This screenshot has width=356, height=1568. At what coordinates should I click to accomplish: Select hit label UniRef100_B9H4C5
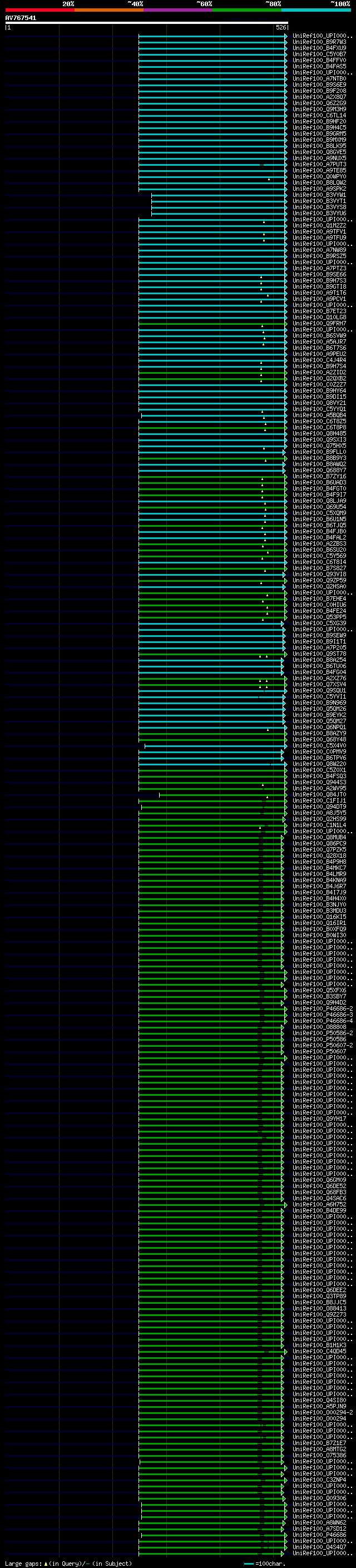[x=319, y=127]
